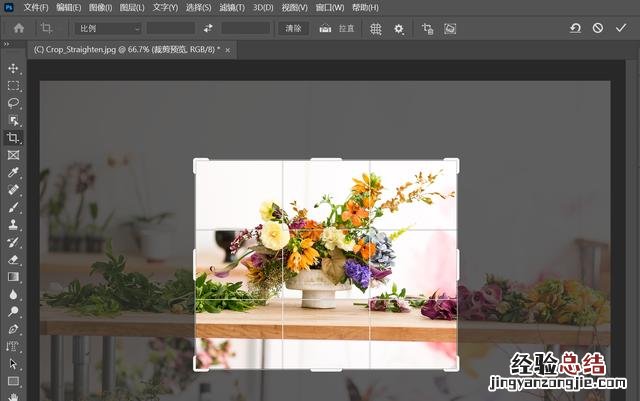Select the Move tool
640x401 pixels.
pos(13,68)
